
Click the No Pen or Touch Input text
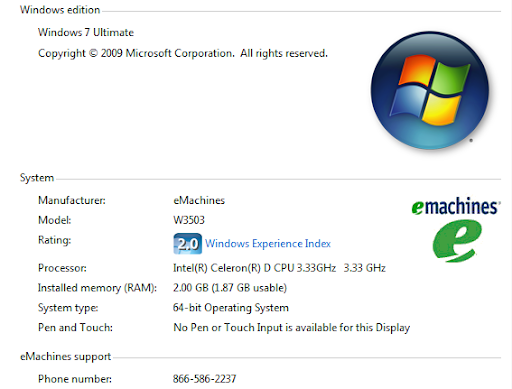point(292,328)
